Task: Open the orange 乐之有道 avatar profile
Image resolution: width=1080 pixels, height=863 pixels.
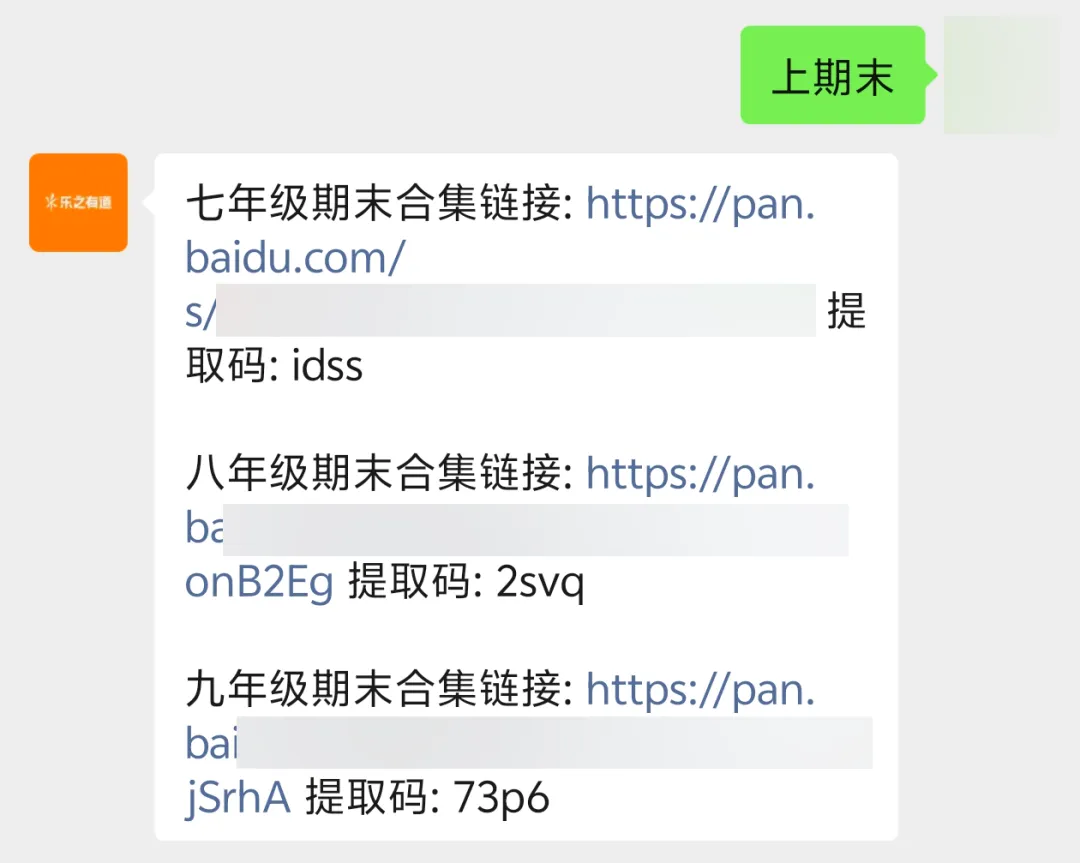Action: click(x=78, y=202)
